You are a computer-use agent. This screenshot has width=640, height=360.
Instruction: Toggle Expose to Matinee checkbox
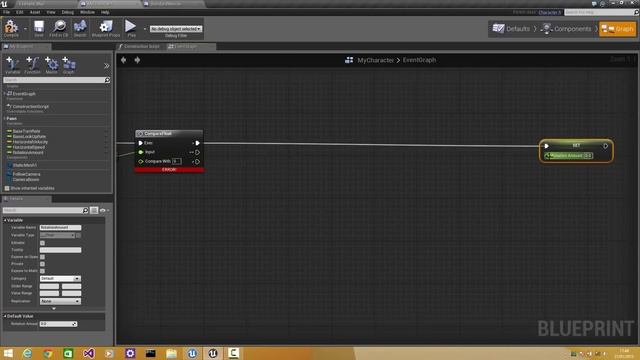point(42,271)
